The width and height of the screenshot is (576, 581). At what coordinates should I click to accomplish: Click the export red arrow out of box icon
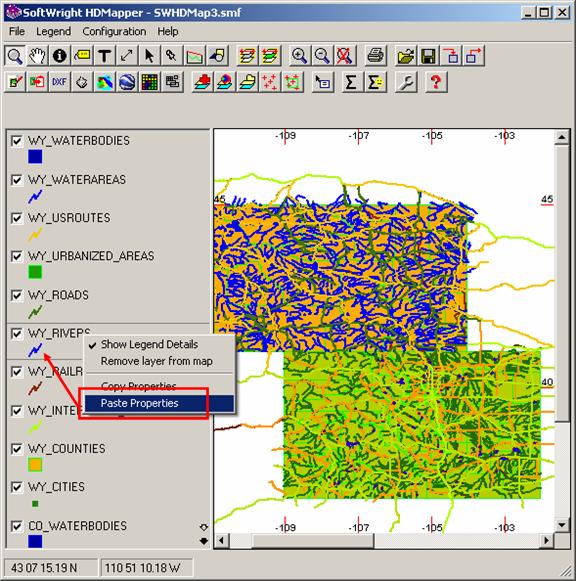click(474, 56)
